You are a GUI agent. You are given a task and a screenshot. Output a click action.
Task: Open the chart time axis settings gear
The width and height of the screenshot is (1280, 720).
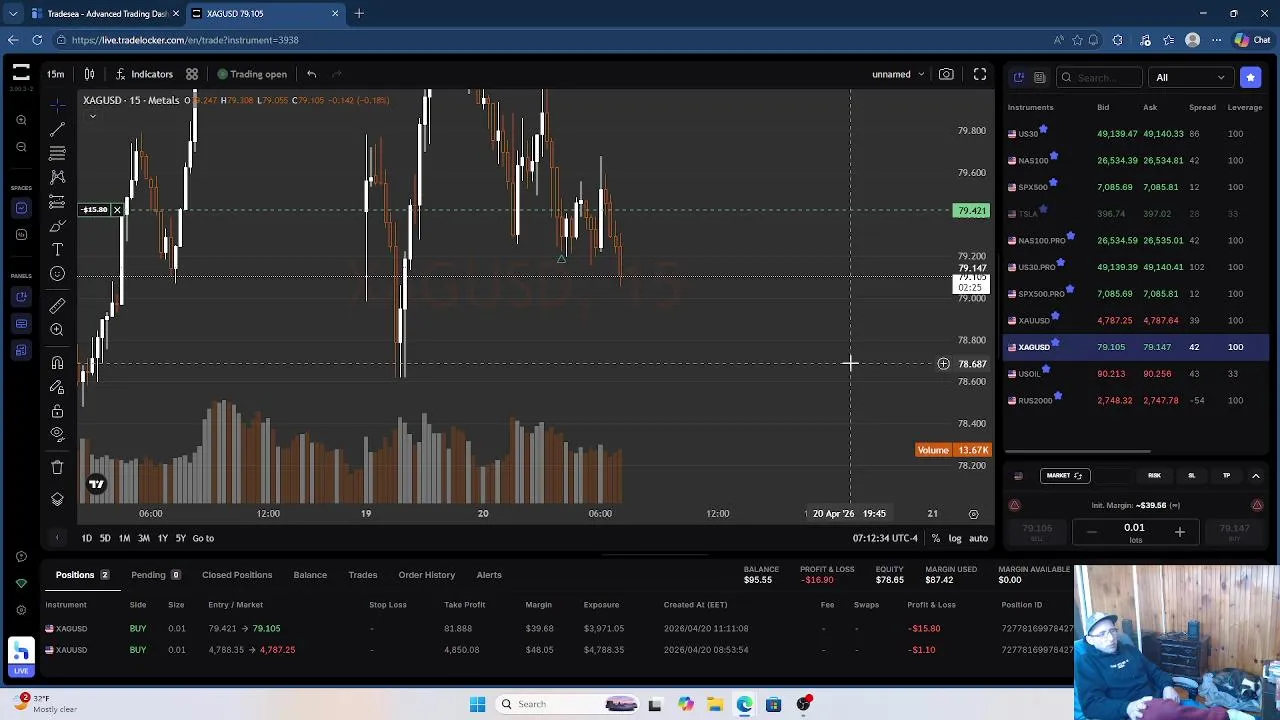(973, 514)
